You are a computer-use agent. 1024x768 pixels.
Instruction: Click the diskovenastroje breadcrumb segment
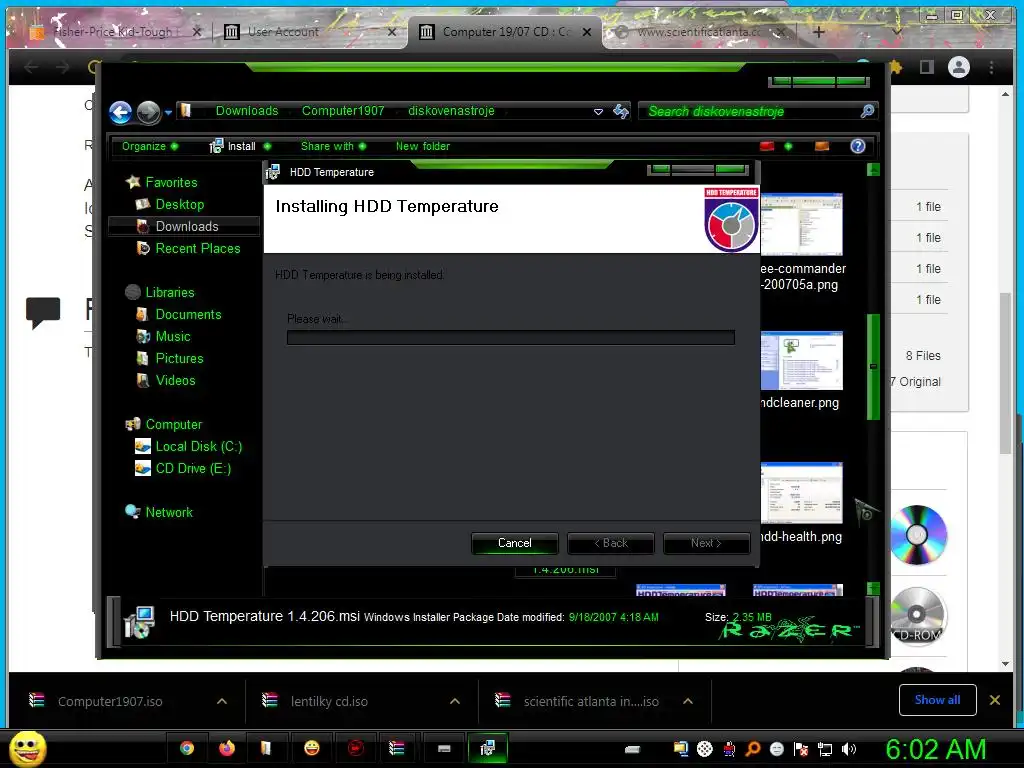coord(451,111)
